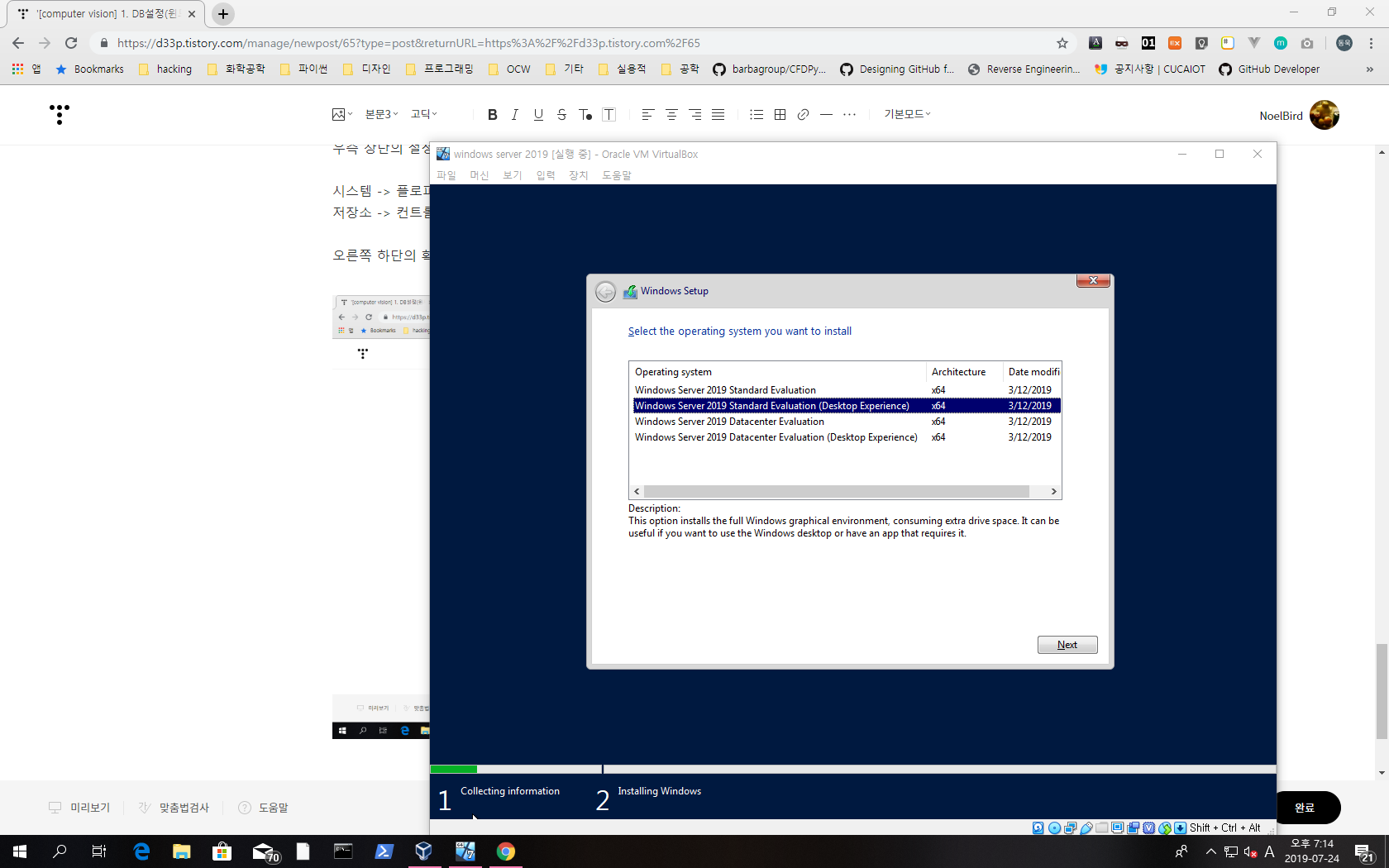
Task: Open GitHub Developer bookmark
Action: (x=1269, y=69)
